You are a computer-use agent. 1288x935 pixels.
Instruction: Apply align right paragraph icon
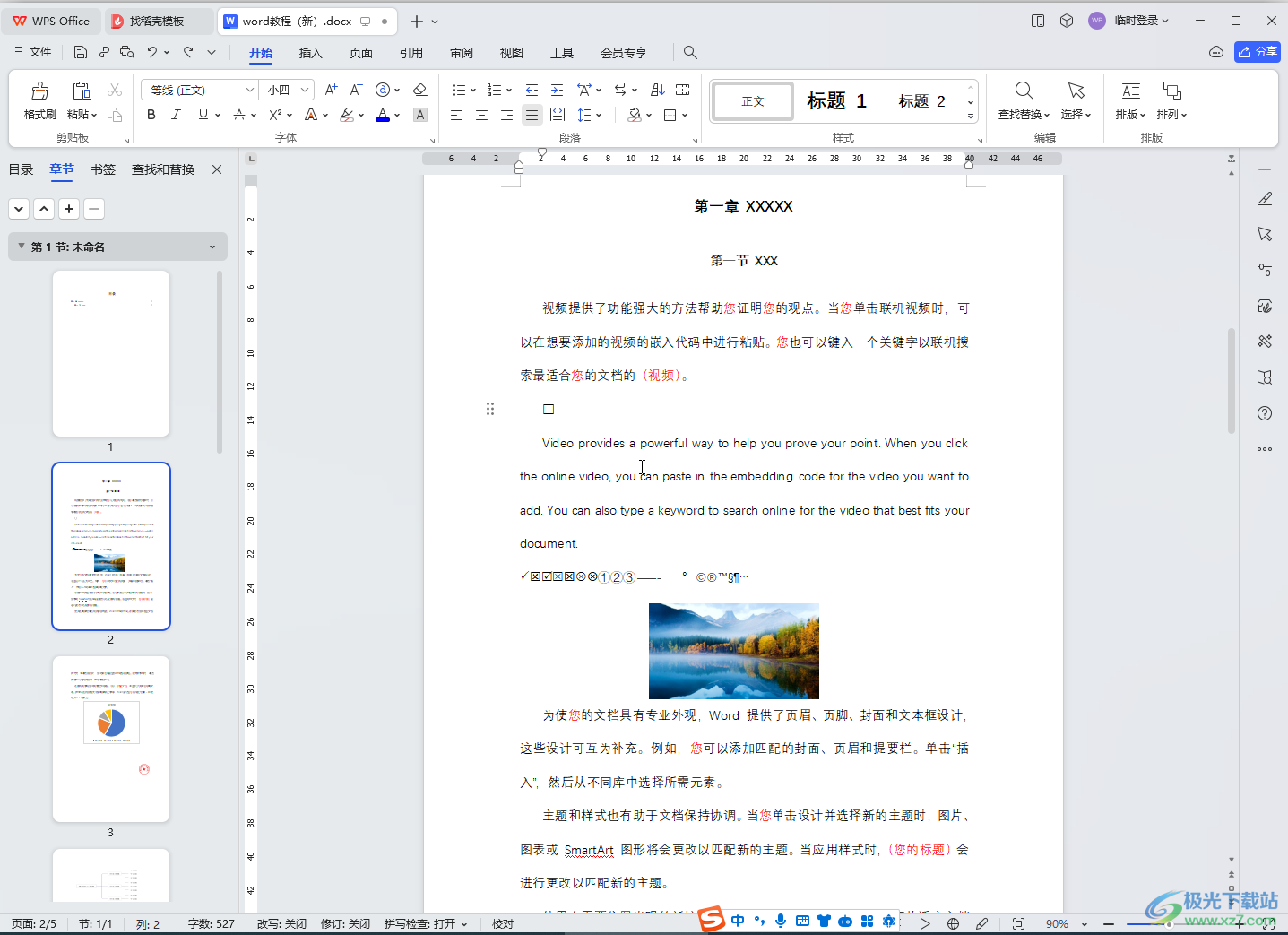506,115
